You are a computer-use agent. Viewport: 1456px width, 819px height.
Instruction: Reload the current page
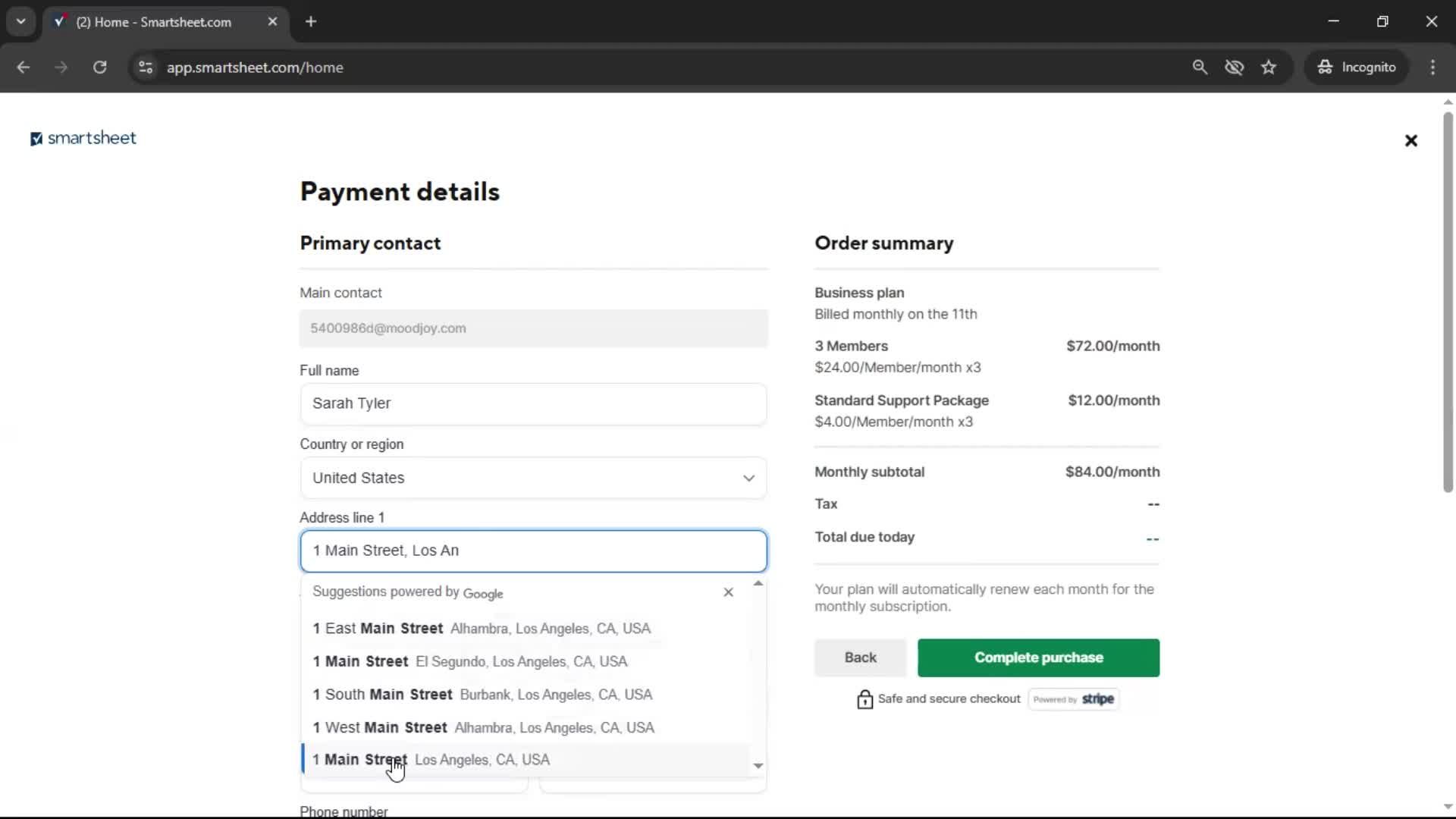coord(99,67)
